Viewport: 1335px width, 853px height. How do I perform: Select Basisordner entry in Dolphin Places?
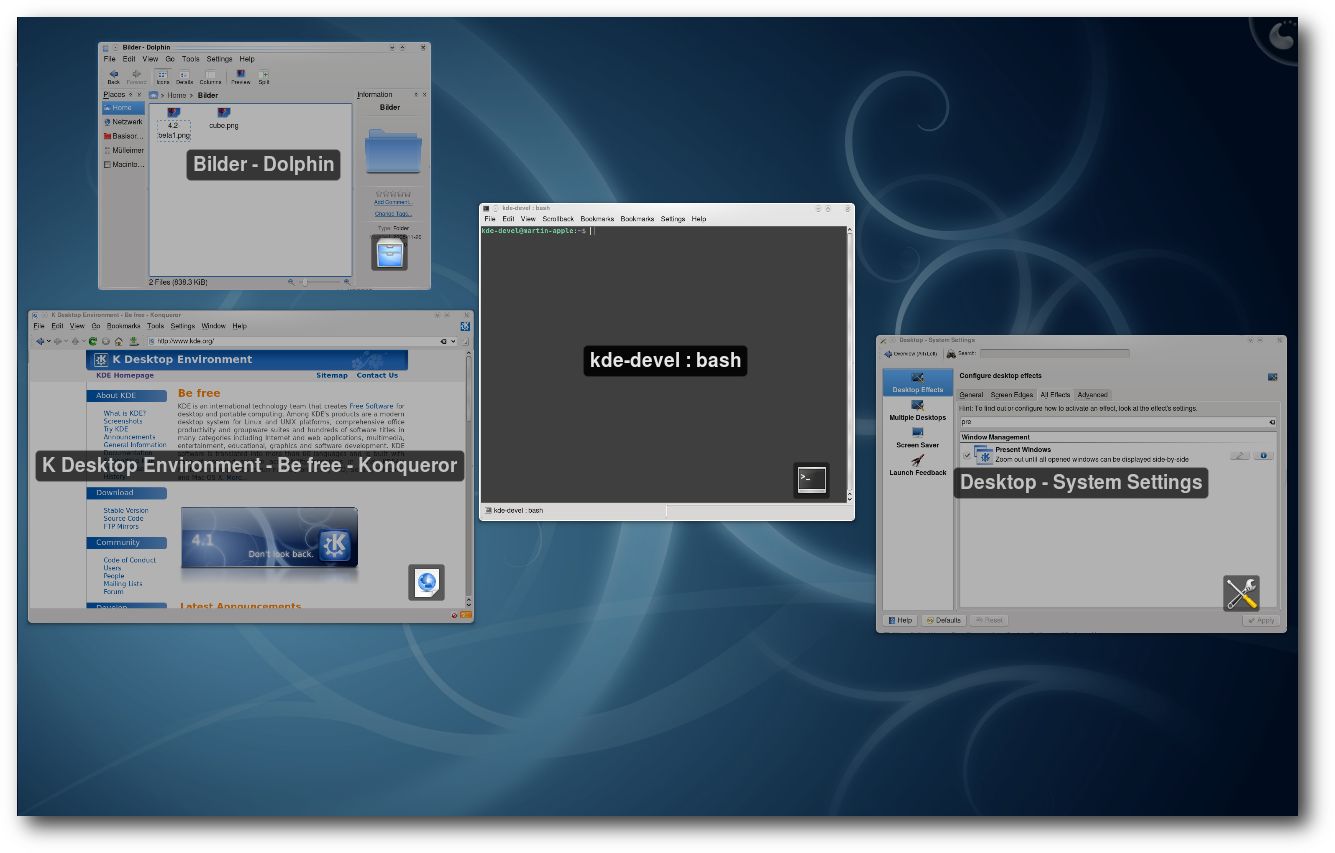click(x=122, y=136)
